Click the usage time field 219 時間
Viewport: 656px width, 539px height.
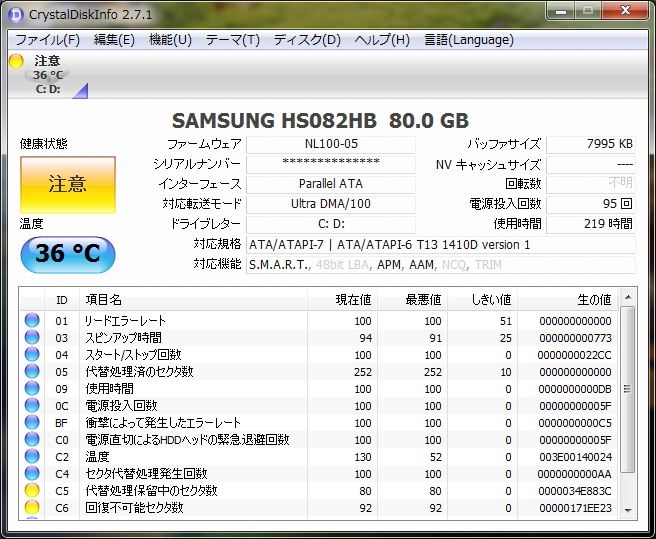click(591, 224)
